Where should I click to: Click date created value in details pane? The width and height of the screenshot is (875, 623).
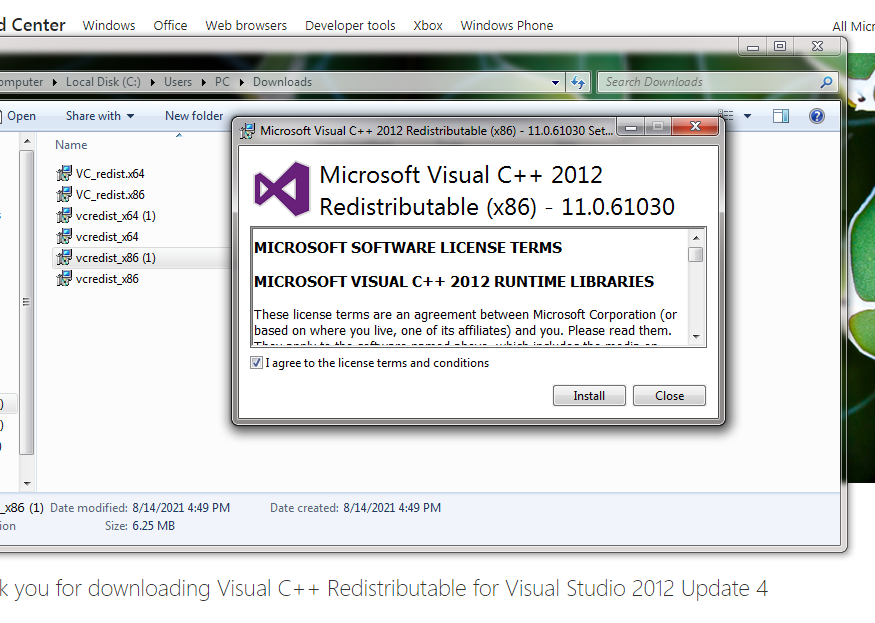392,508
